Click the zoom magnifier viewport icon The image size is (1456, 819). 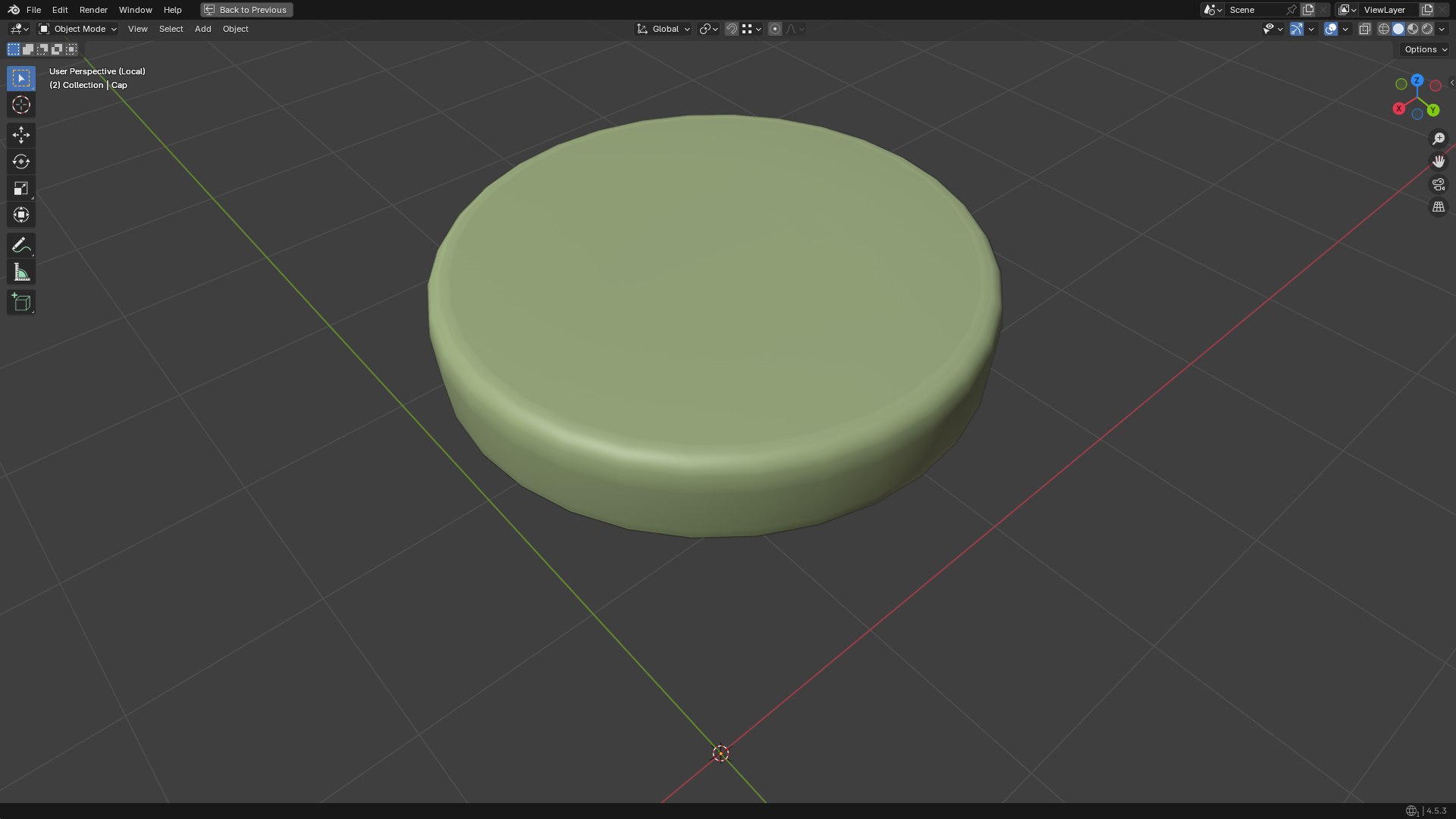pyautogui.click(x=1438, y=139)
